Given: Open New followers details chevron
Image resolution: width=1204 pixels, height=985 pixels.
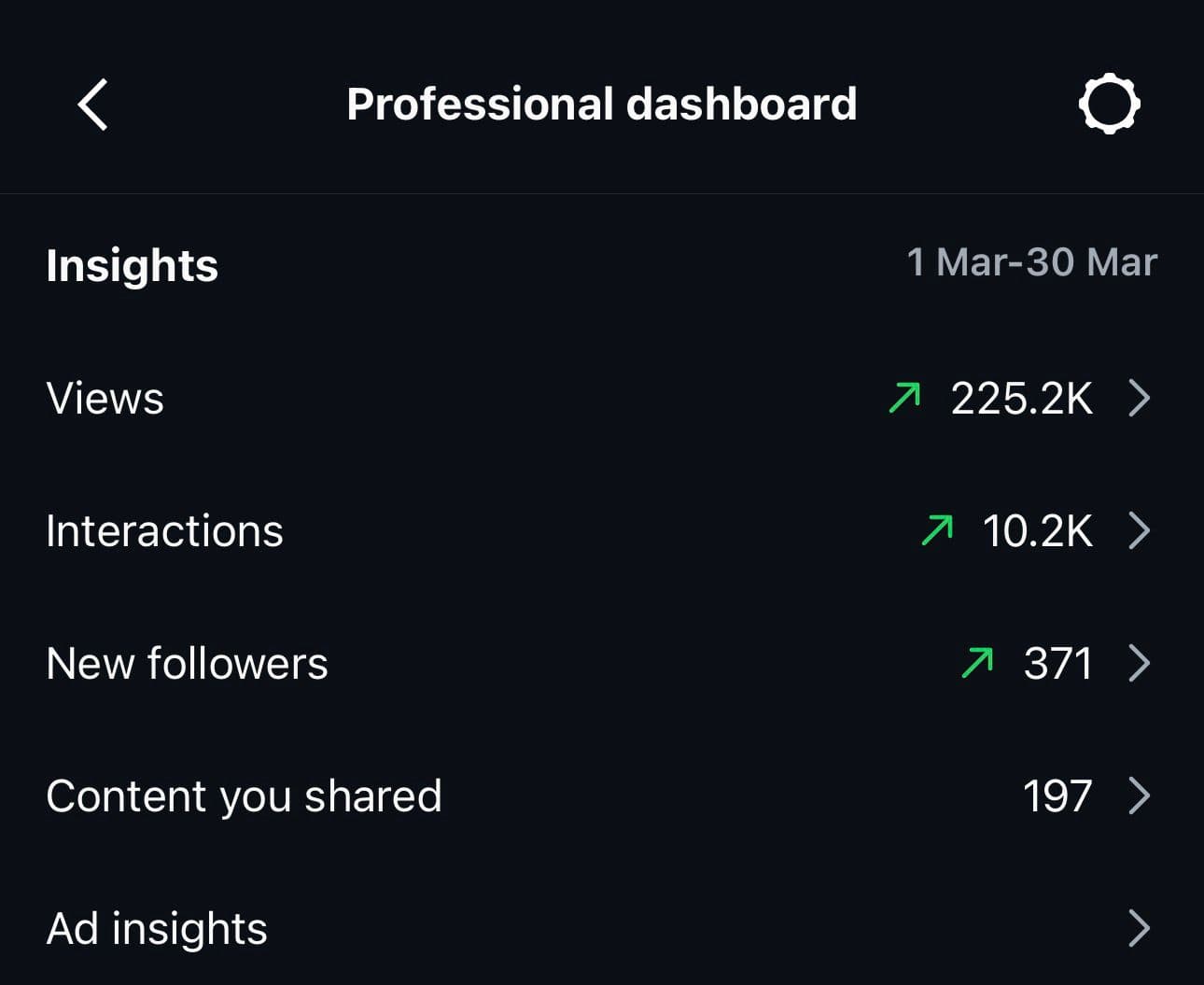Looking at the screenshot, I should coord(1139,663).
